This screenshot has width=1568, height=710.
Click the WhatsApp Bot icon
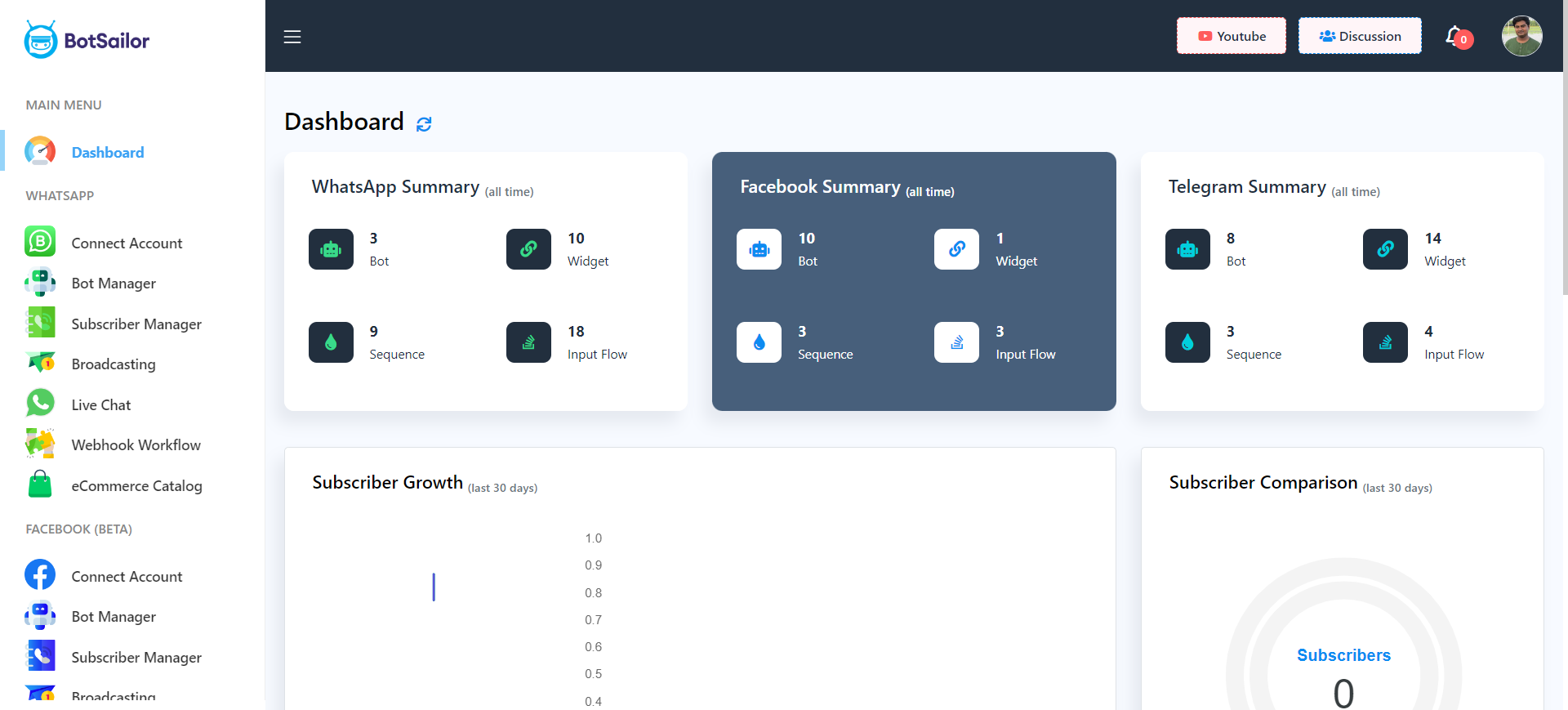point(331,249)
